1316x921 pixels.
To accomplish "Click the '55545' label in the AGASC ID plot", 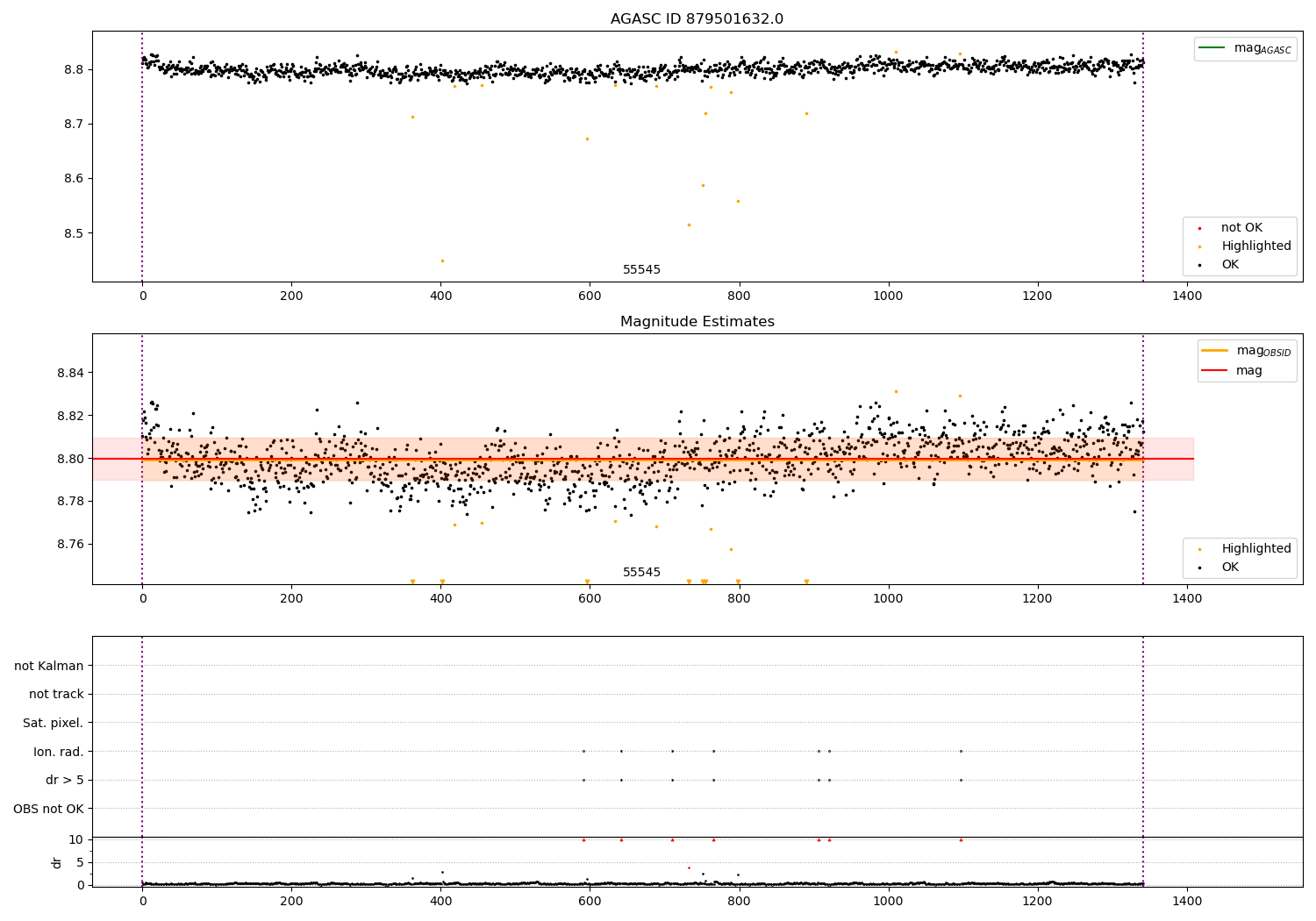I will [x=641, y=270].
